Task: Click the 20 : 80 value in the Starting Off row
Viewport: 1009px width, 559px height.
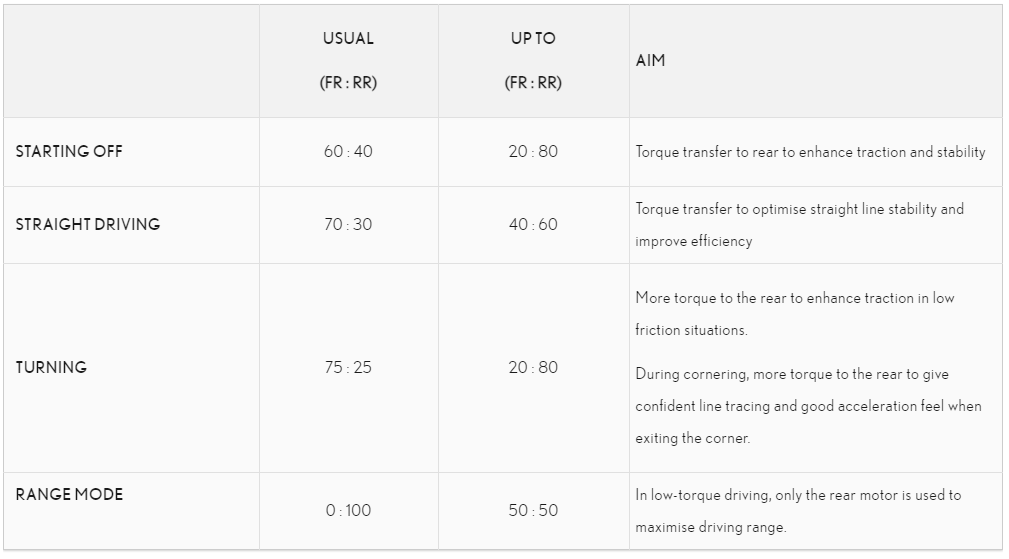Action: [x=533, y=152]
